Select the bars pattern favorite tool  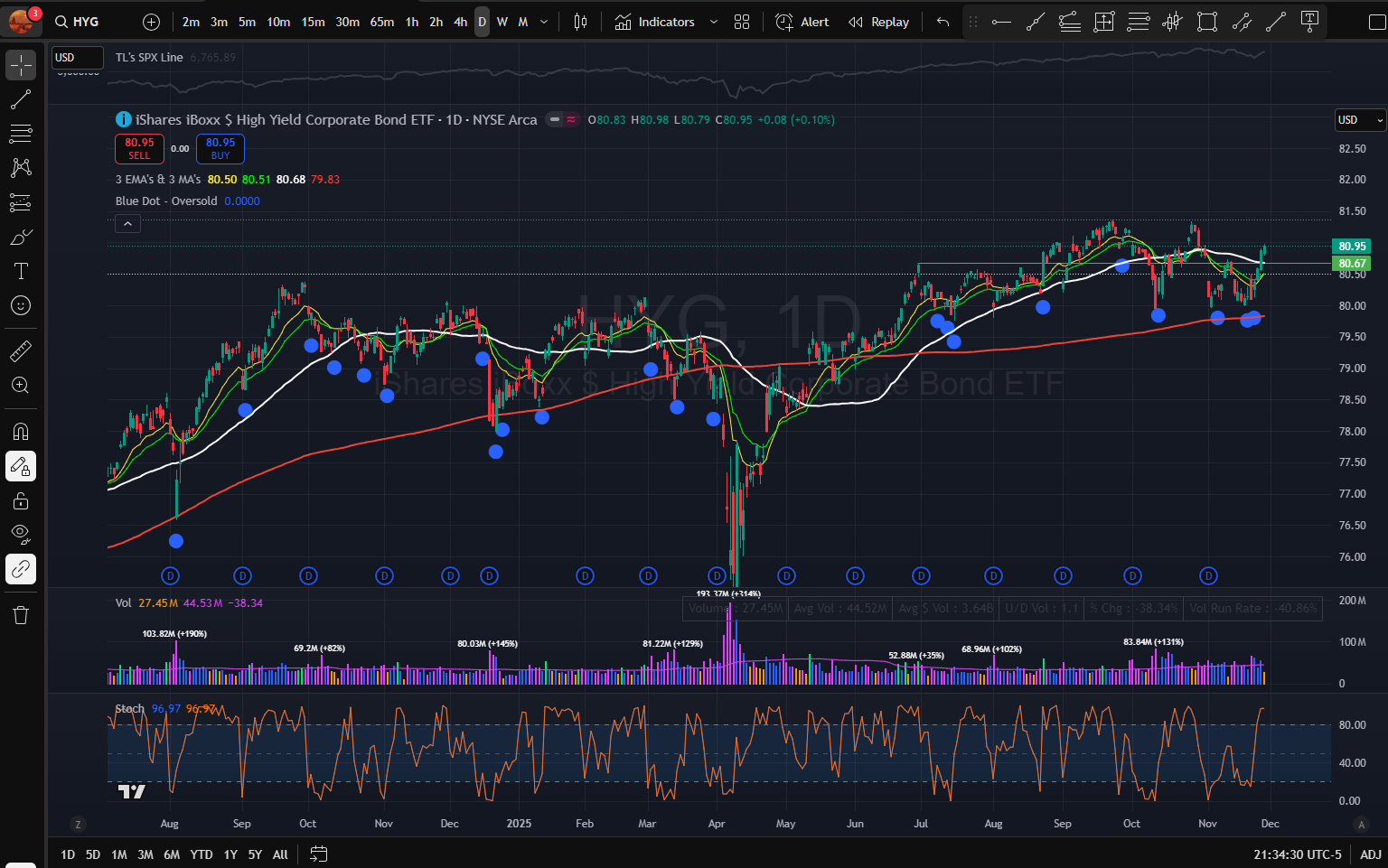[x=1173, y=22]
